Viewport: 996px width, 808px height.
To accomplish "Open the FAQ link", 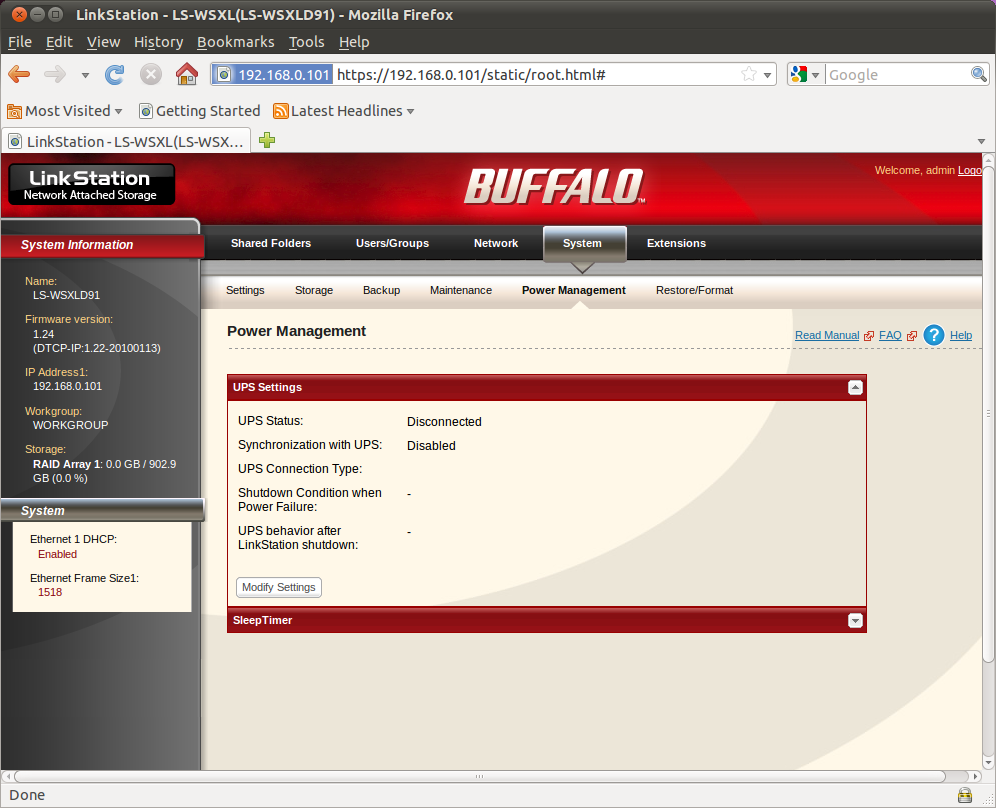I will click(890, 335).
